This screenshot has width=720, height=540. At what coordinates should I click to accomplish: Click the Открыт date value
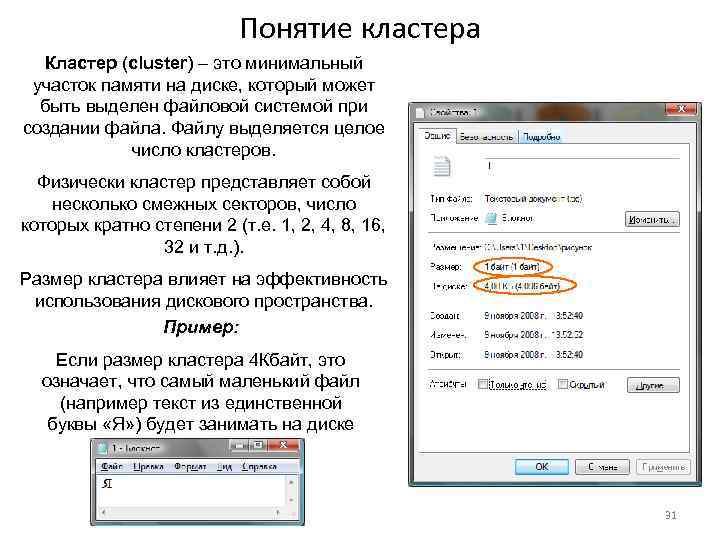tap(533, 354)
